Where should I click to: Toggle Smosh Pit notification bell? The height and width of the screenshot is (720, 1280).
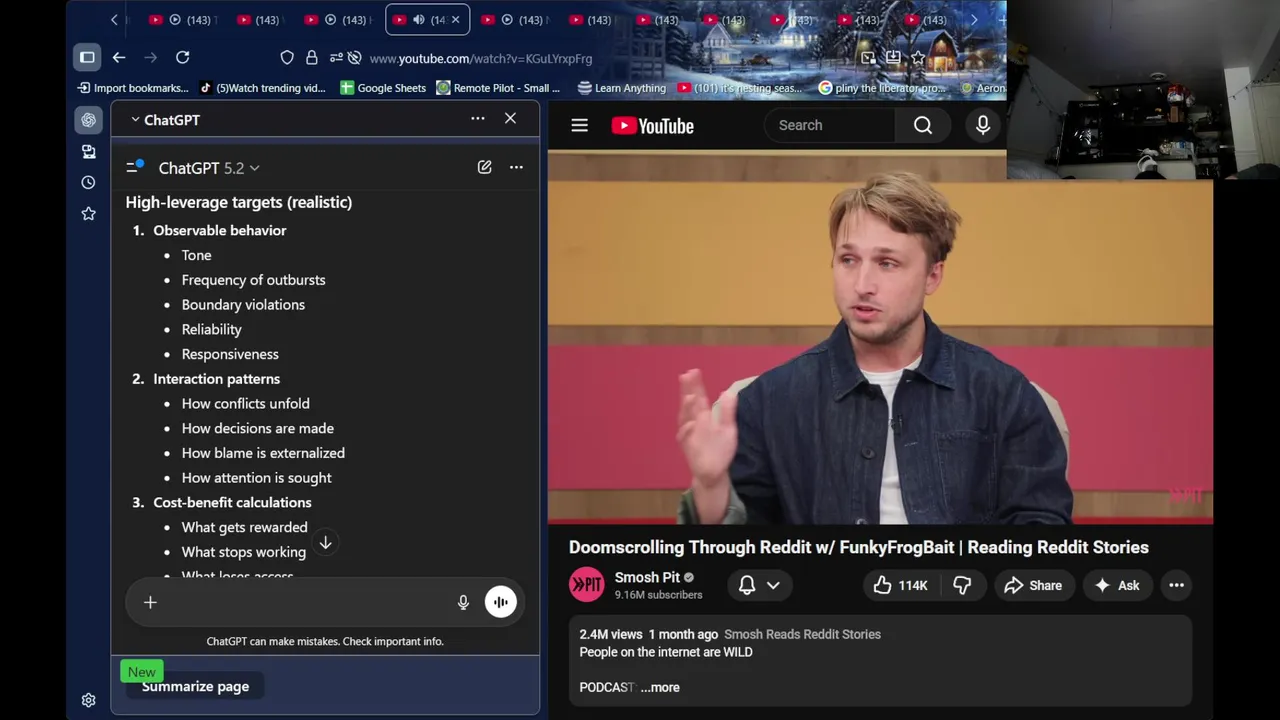coord(747,585)
